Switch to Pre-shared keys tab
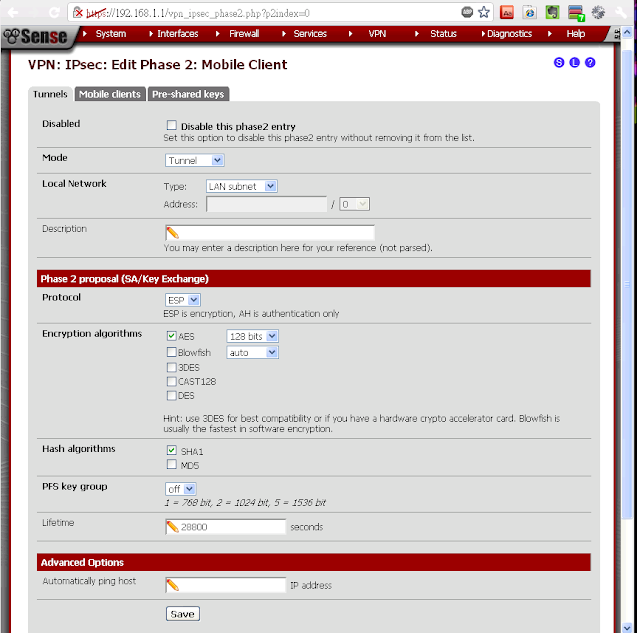This screenshot has height=633, width=640. pyautogui.click(x=188, y=94)
